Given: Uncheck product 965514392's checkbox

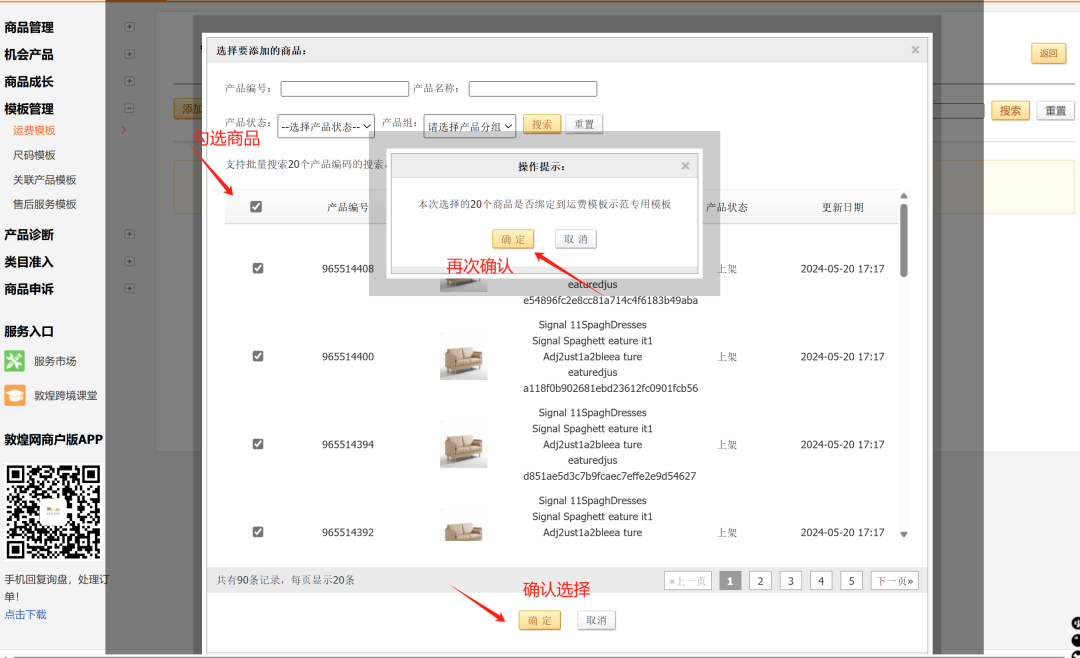Looking at the screenshot, I should [x=257, y=531].
